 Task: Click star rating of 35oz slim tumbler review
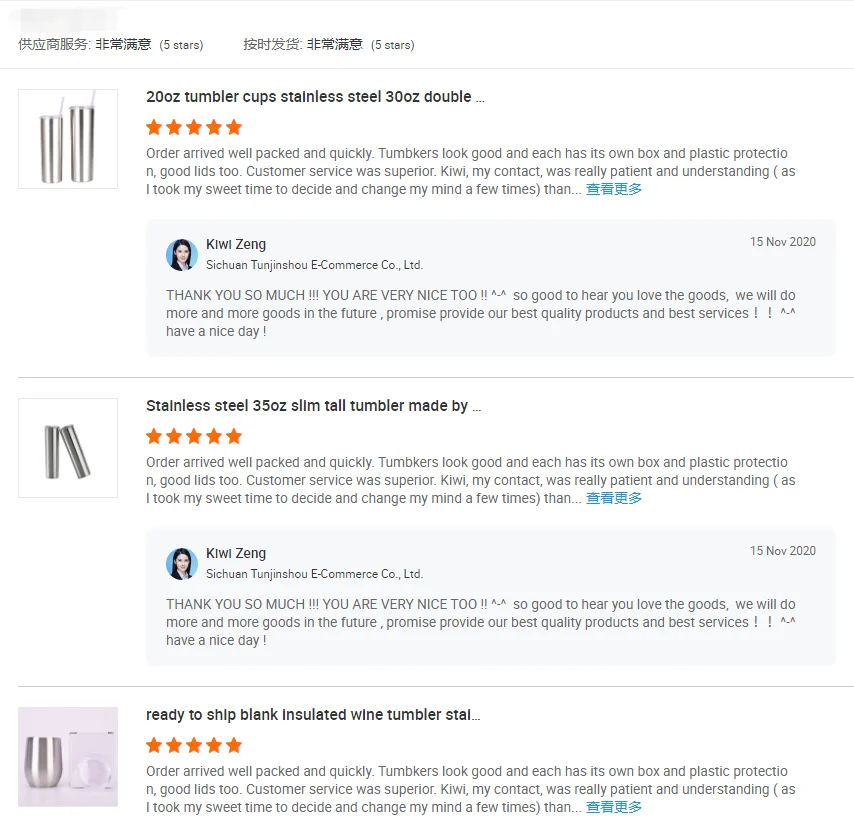[194, 436]
